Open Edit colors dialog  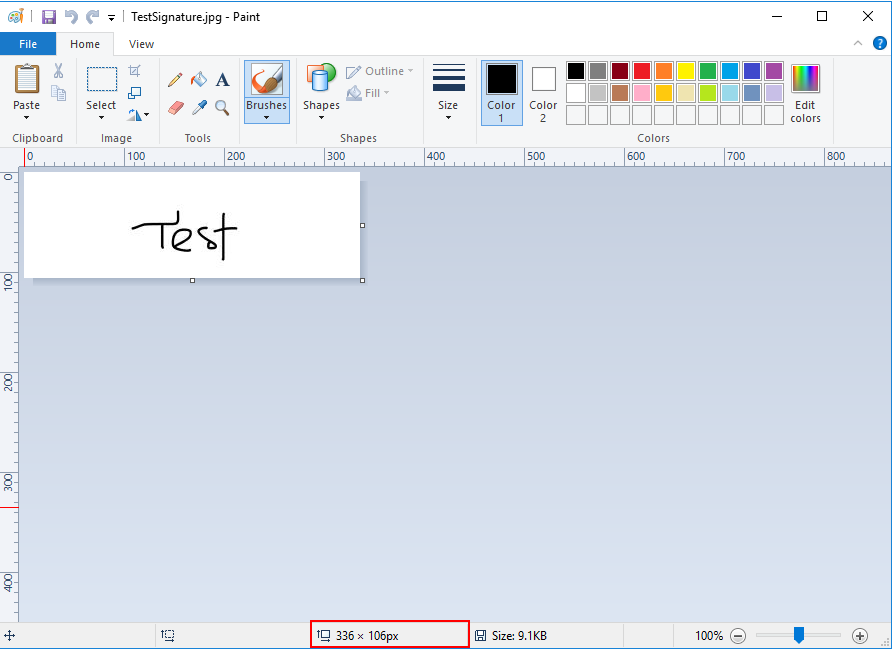click(x=805, y=93)
